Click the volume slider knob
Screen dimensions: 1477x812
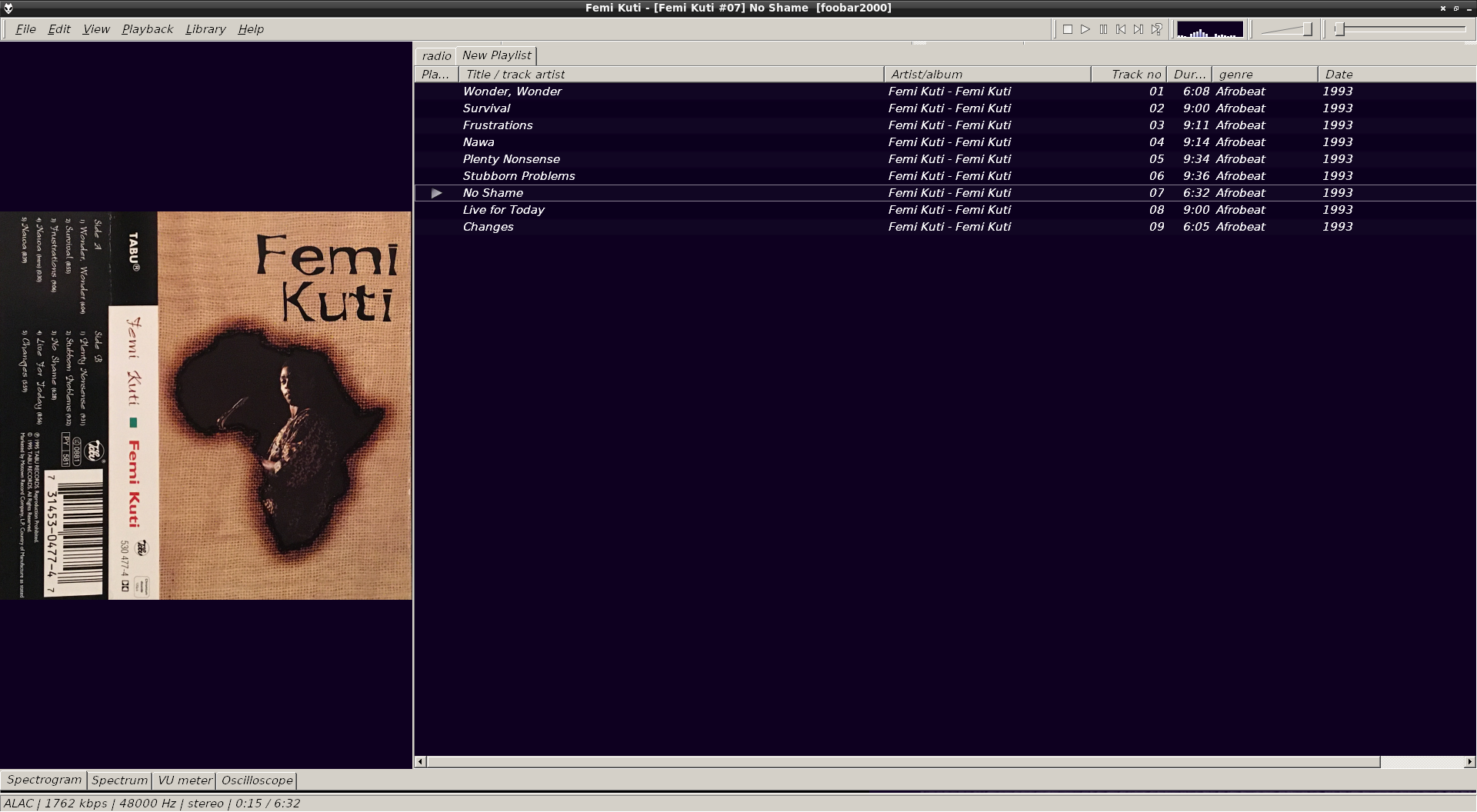tap(1307, 29)
